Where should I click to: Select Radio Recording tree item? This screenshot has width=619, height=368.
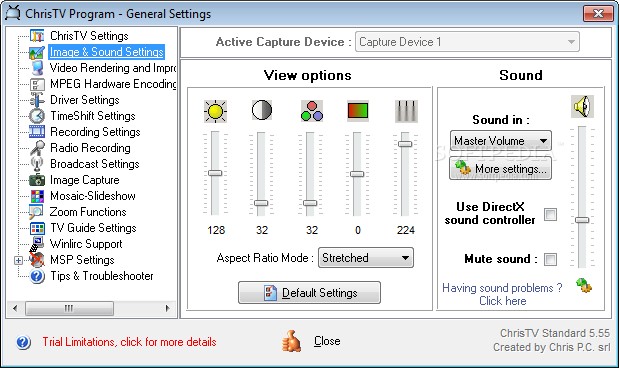[x=90, y=148]
